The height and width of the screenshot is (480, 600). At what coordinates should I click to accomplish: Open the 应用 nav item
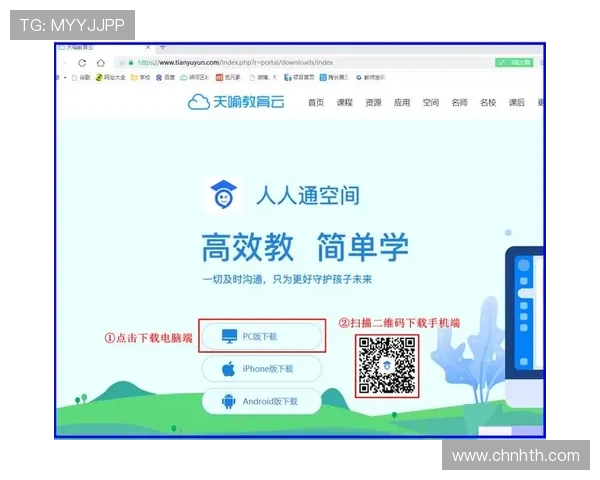(402, 103)
